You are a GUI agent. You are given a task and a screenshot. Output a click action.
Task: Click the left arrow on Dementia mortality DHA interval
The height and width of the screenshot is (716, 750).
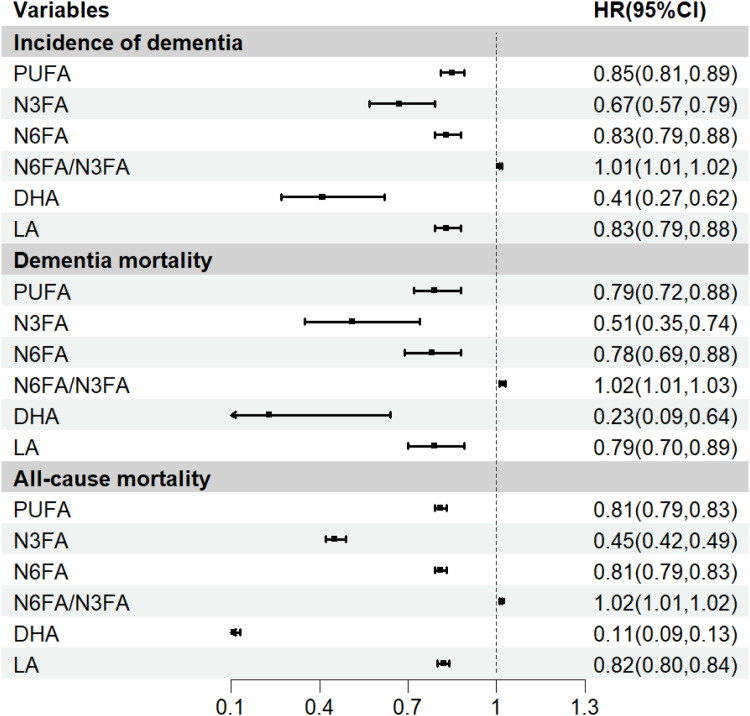pyautogui.click(x=234, y=415)
